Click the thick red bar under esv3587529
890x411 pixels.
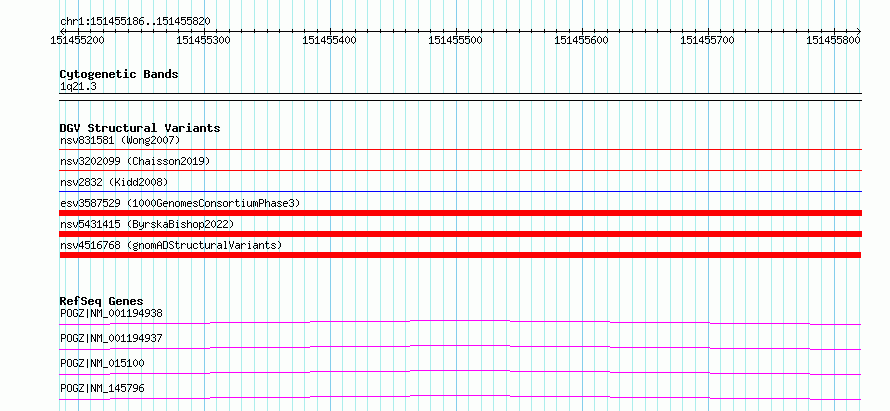coord(460,213)
